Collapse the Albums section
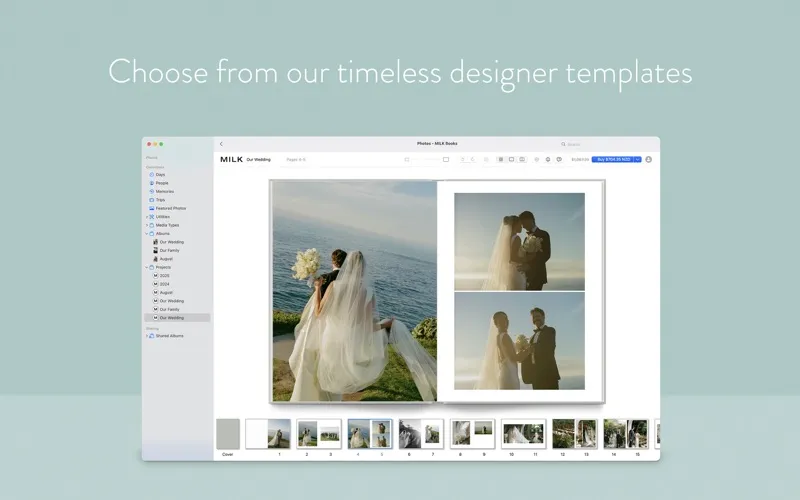 [x=146, y=234]
